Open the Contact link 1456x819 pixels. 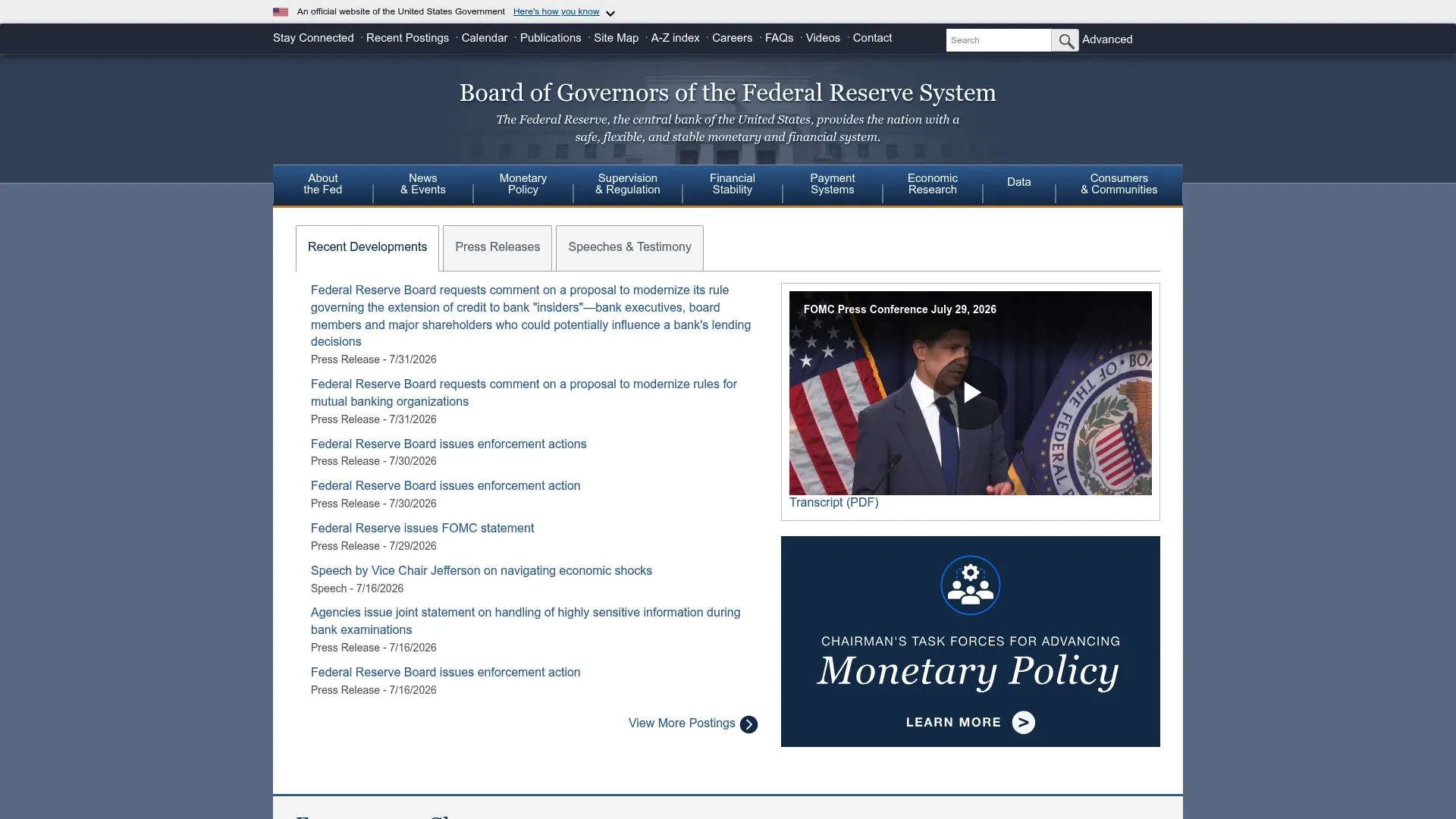point(872,38)
